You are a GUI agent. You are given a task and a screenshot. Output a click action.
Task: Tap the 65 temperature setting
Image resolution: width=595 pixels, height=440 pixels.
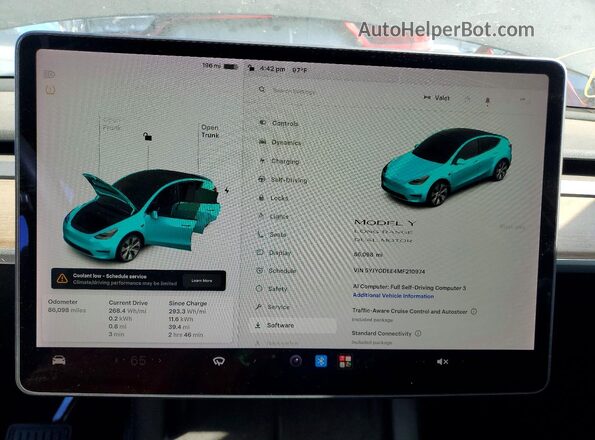(138, 361)
